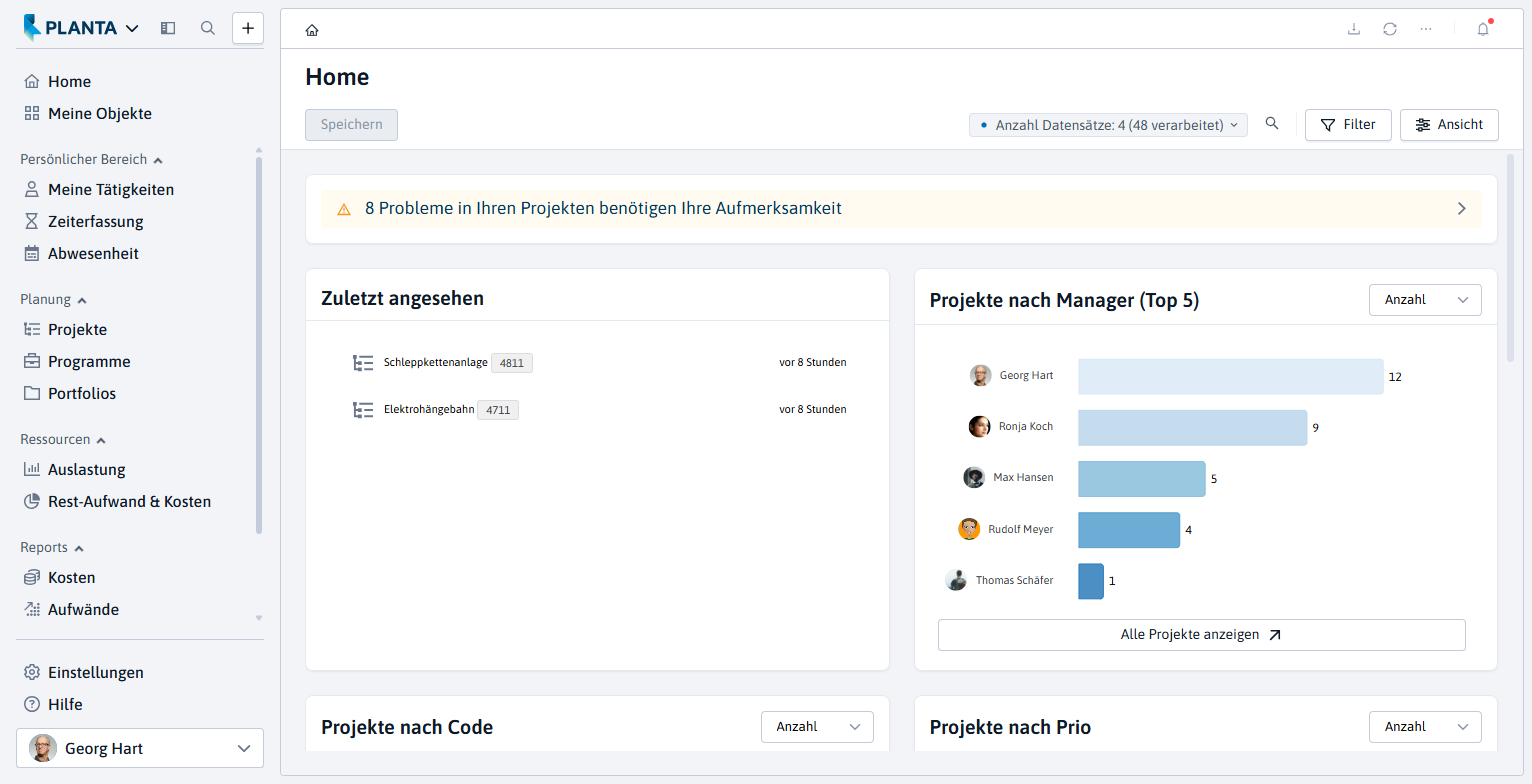Open the 8 Probleme warning banner

pos(901,209)
